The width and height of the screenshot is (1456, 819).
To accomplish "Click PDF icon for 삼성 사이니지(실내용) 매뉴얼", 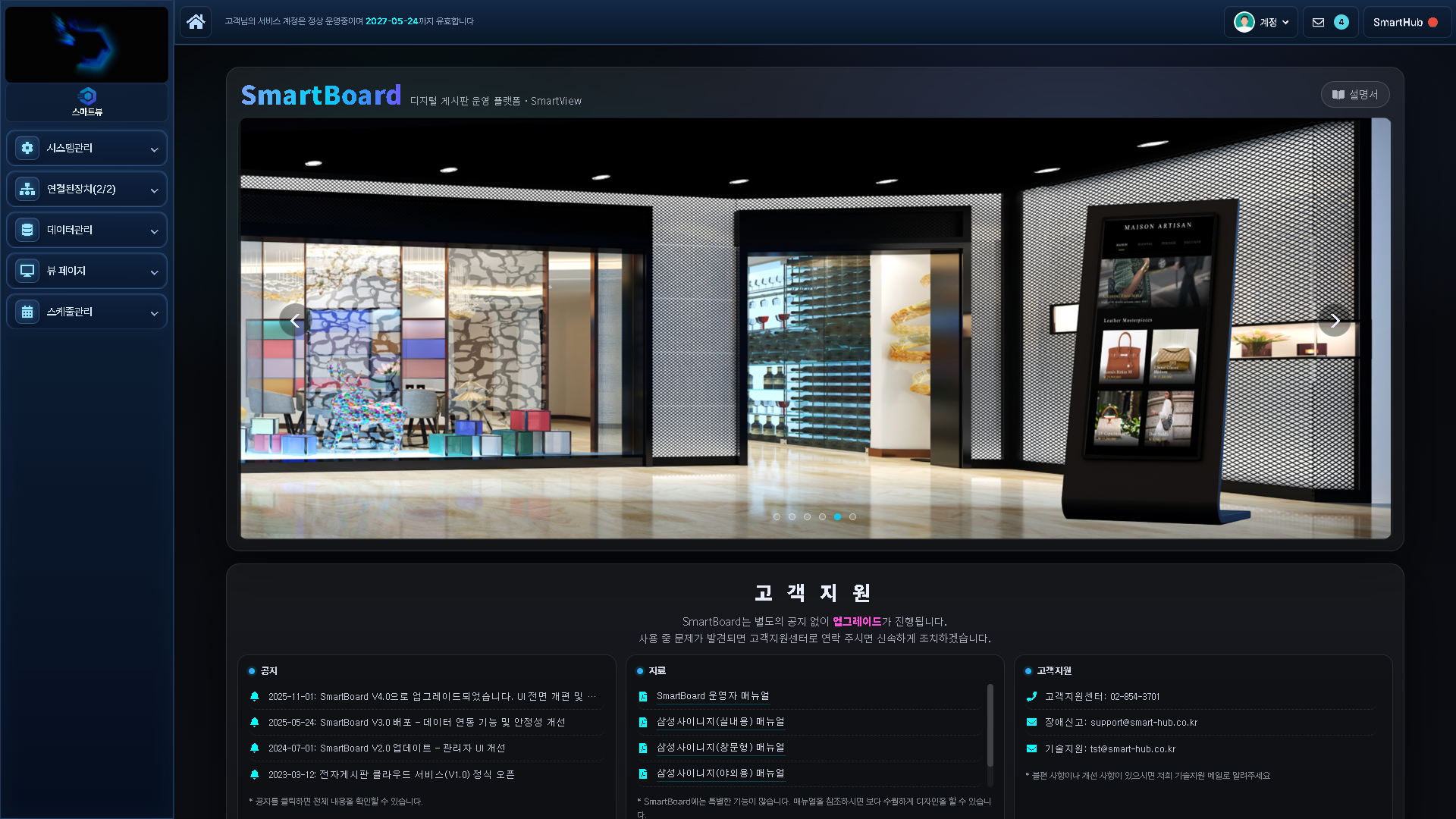I will (x=643, y=722).
